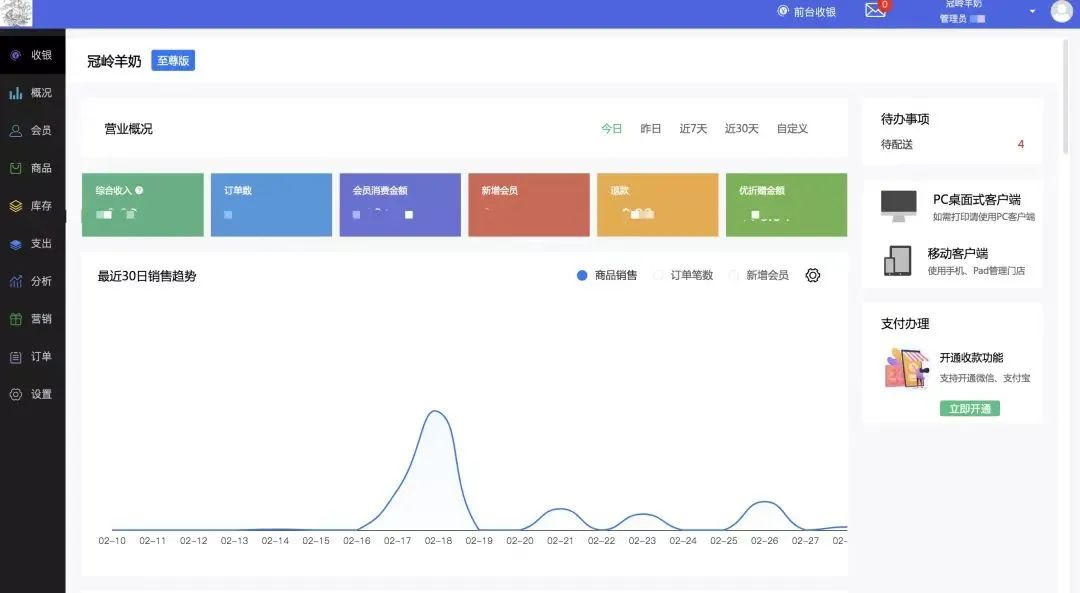Open the 库存 inventory stack icon
This screenshot has height=593, width=1080.
15,206
